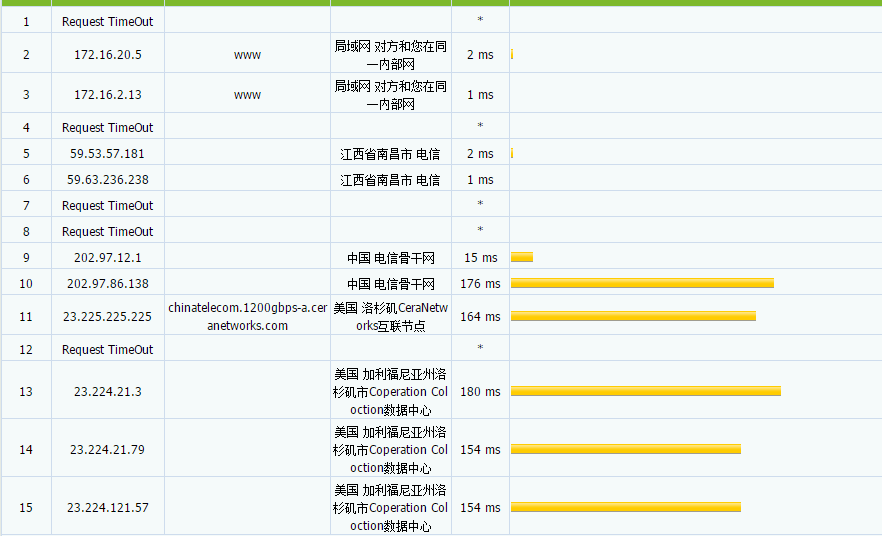Click 154 ms value in hop 14 row
The image size is (882, 536).
(x=480, y=449)
